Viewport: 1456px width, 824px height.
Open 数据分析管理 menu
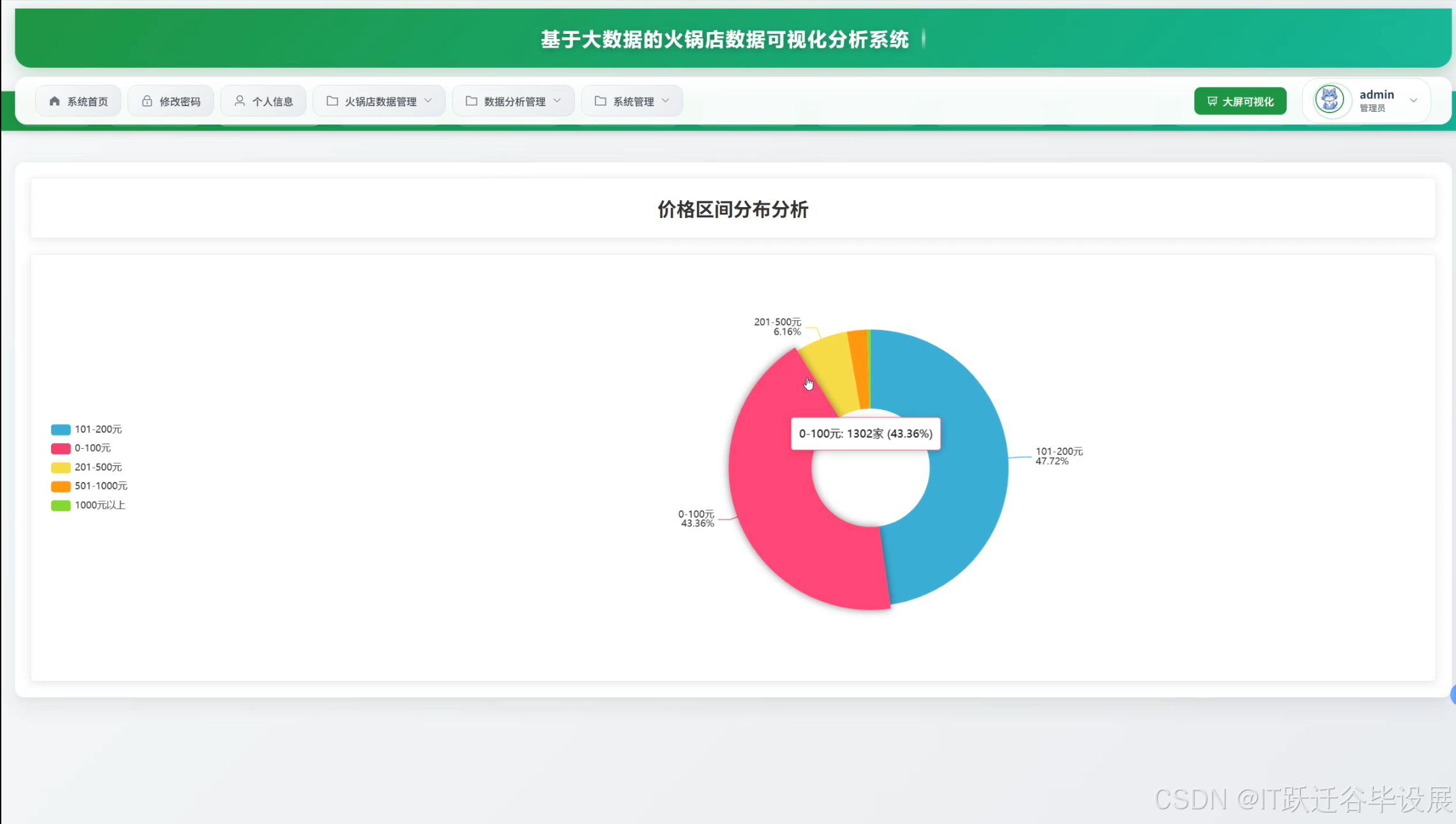(x=513, y=101)
